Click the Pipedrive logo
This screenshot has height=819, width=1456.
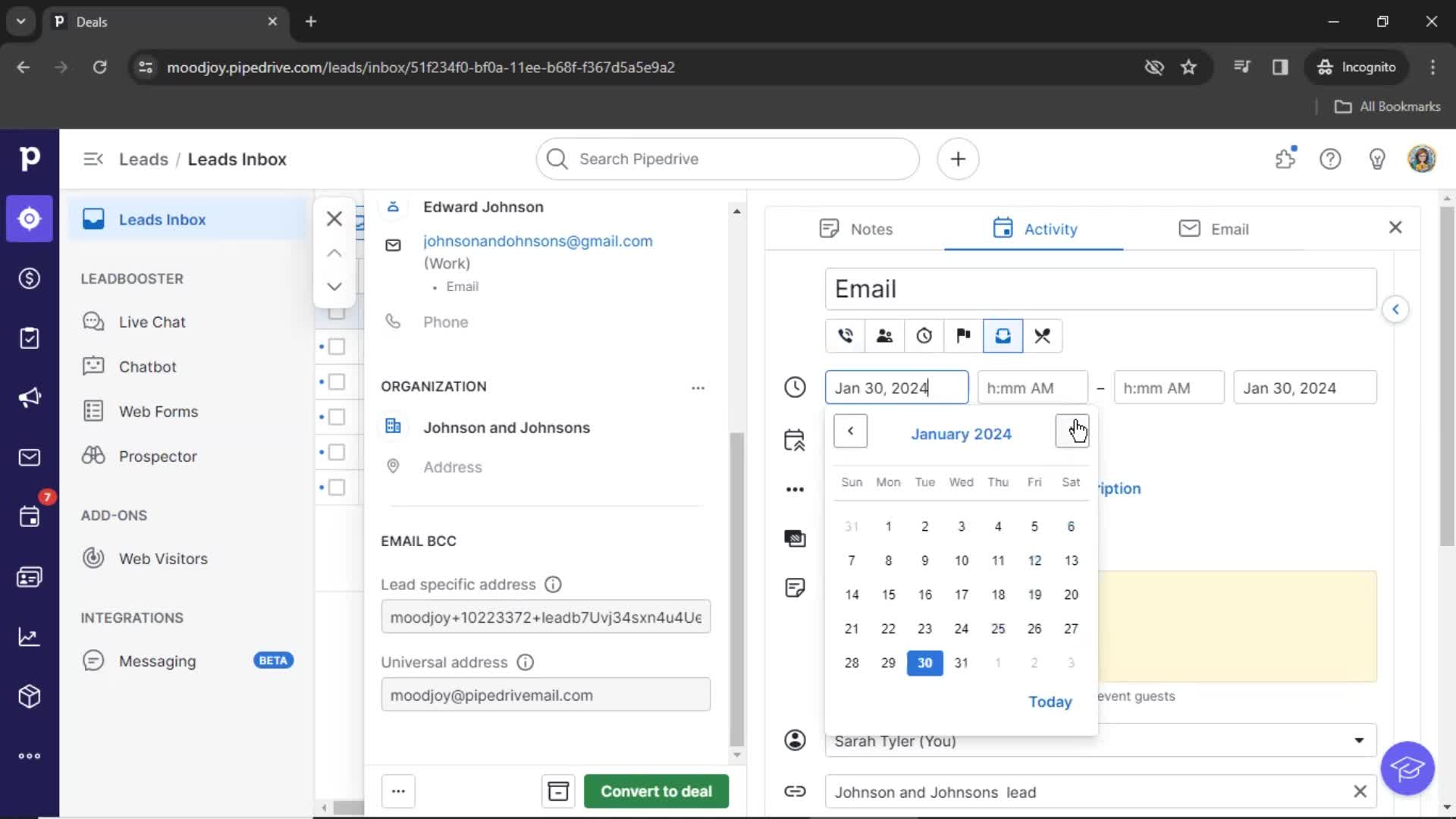click(30, 158)
